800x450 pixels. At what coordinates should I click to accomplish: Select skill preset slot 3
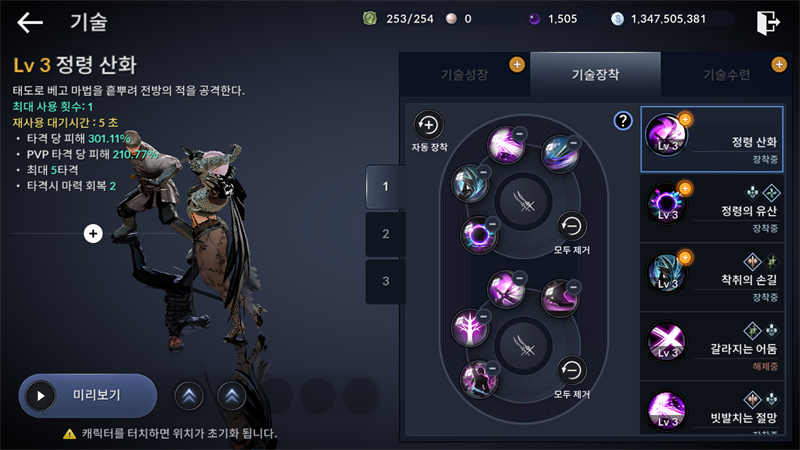pyautogui.click(x=386, y=281)
